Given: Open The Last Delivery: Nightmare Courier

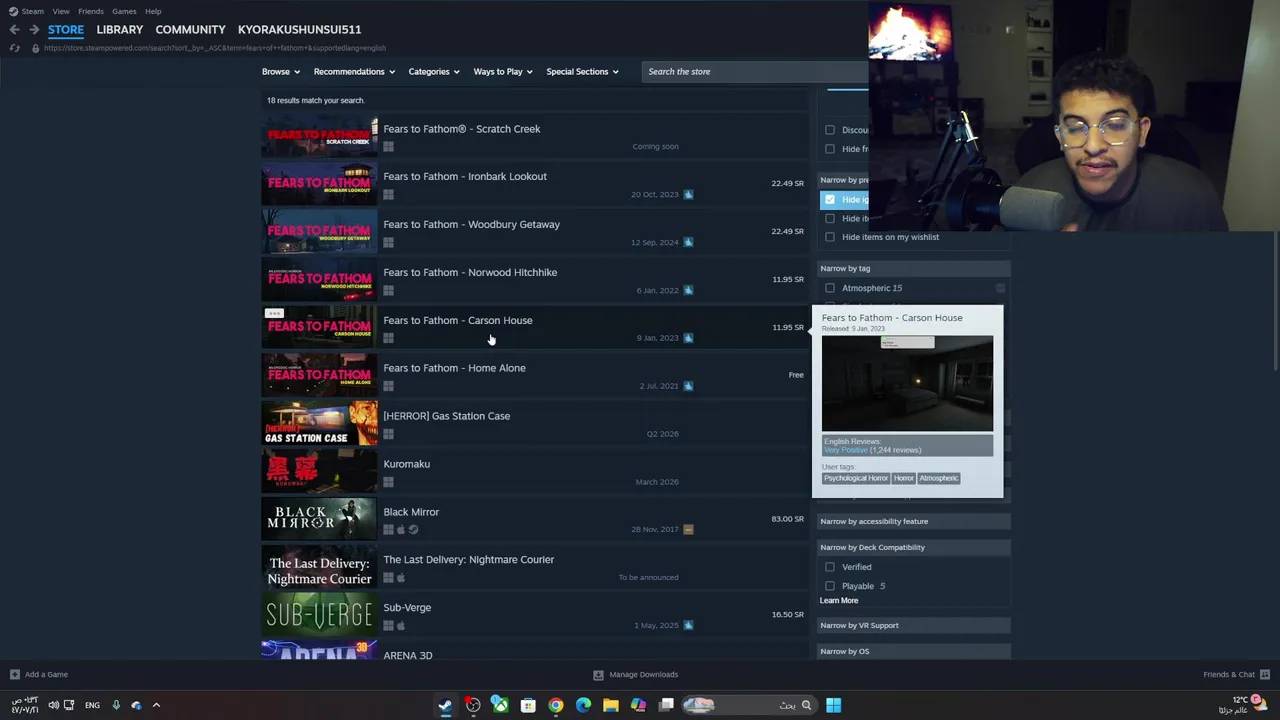Looking at the screenshot, I should (x=533, y=568).
